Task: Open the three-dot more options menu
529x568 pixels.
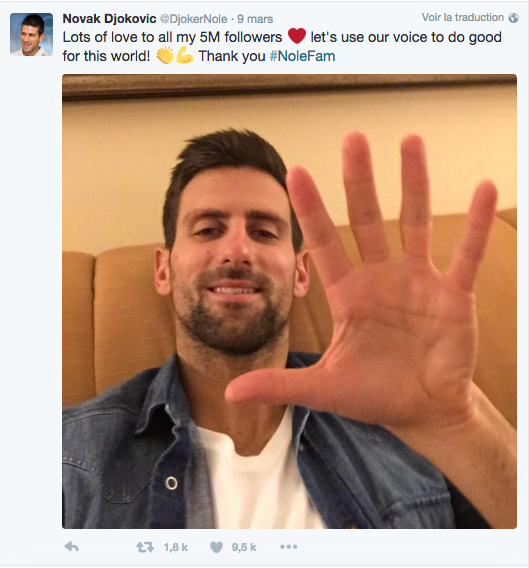Action: [x=289, y=547]
